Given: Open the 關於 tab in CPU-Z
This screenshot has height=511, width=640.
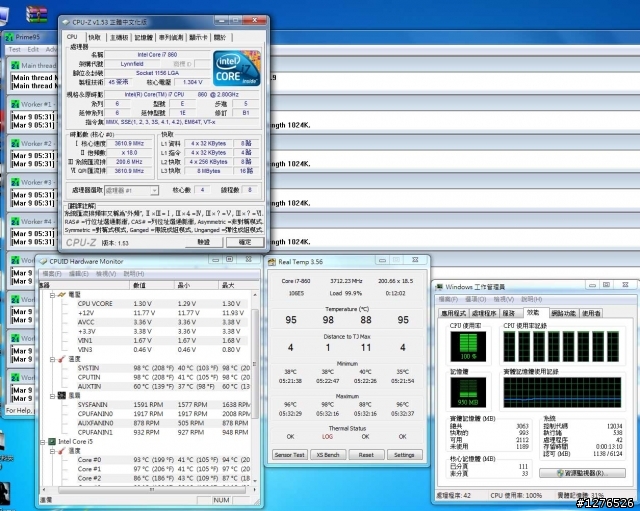Looking at the screenshot, I should 220,38.
